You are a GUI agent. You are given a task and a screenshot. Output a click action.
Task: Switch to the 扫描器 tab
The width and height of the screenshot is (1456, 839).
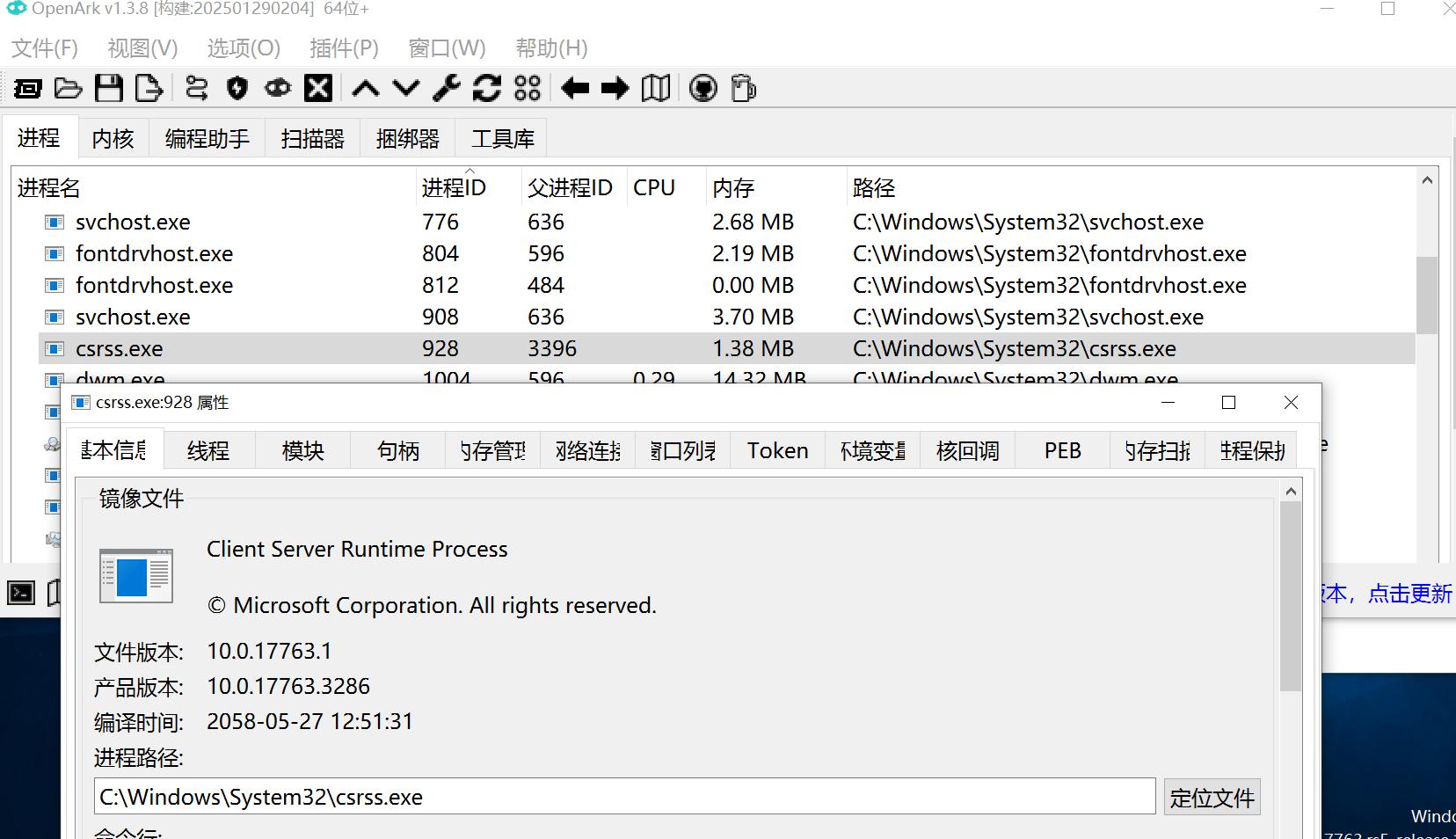tap(312, 139)
